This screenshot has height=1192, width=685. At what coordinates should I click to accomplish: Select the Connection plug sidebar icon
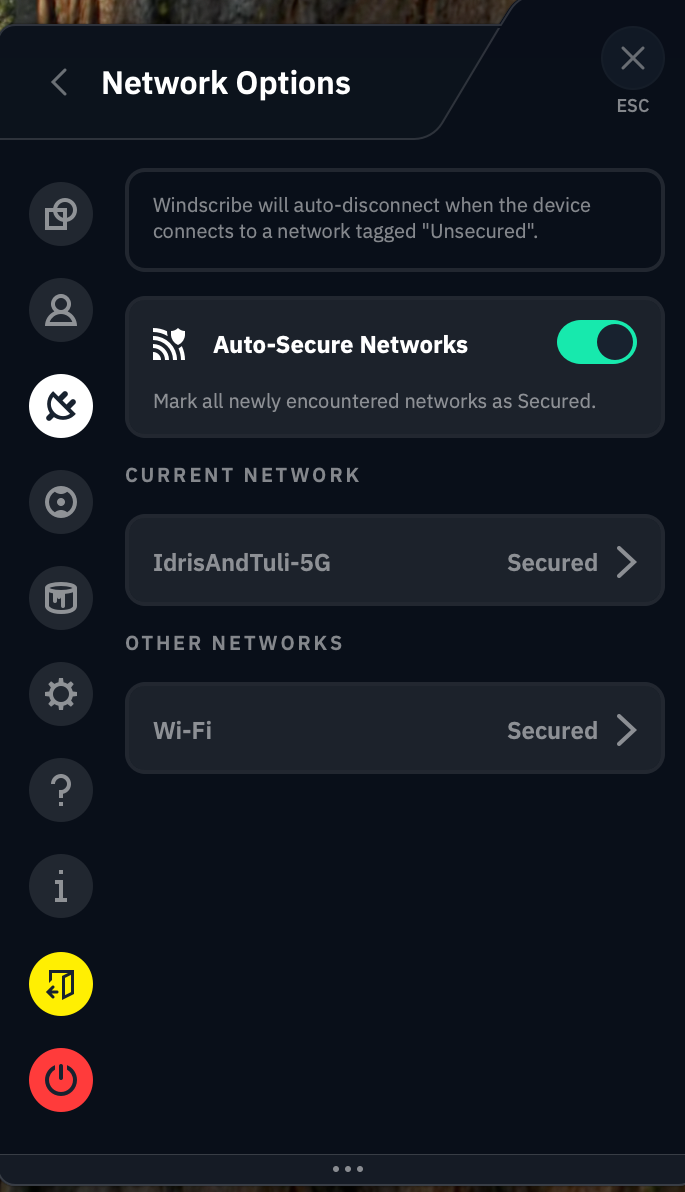pyautogui.click(x=61, y=406)
